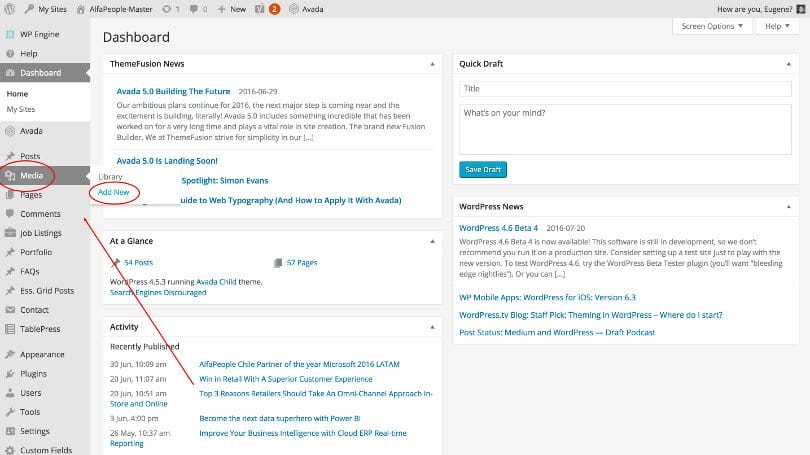Expand the Screen Options dropdown
This screenshot has height=455, width=810.
click(712, 26)
